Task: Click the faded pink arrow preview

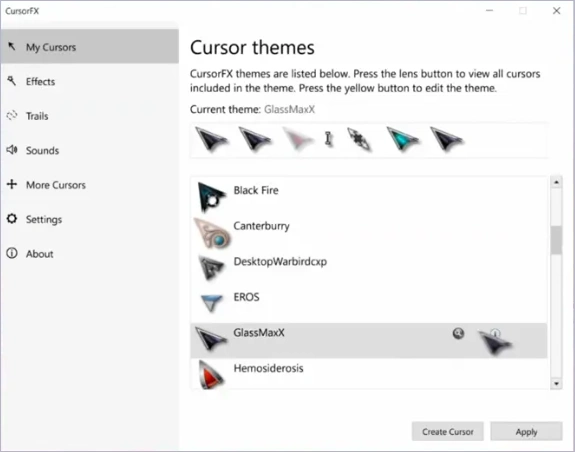Action: pyautogui.click(x=298, y=139)
